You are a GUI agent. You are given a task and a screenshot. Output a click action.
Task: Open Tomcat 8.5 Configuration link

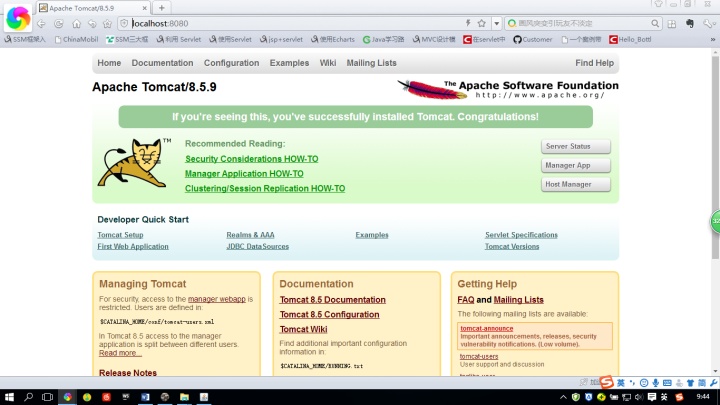329,315
